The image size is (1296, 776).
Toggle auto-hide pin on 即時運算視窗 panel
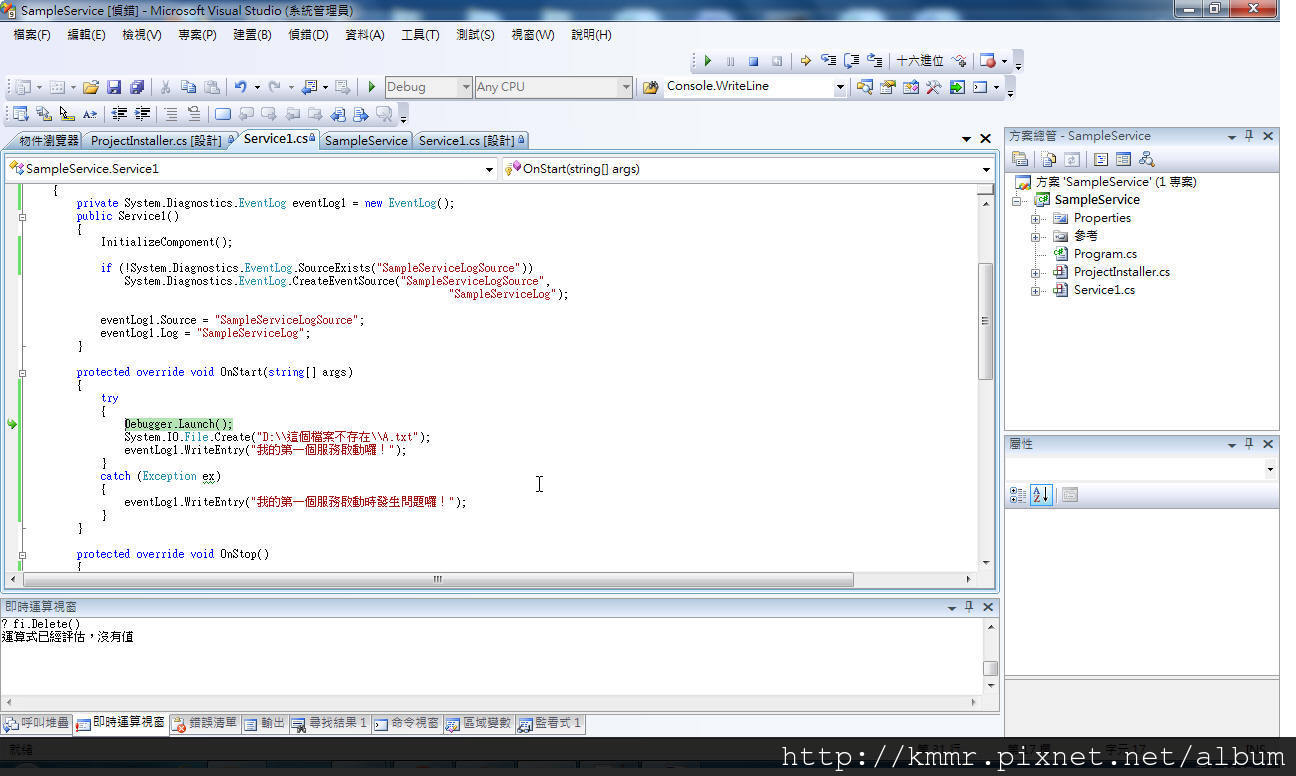tap(969, 607)
